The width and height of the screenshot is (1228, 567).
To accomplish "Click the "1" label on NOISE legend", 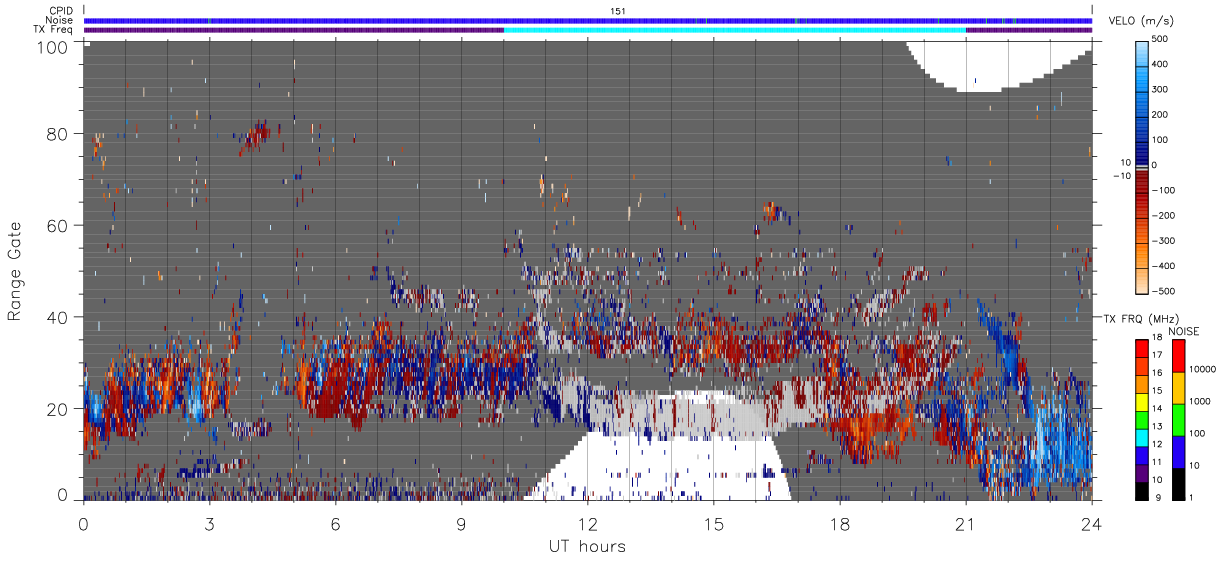I will [x=1192, y=499].
